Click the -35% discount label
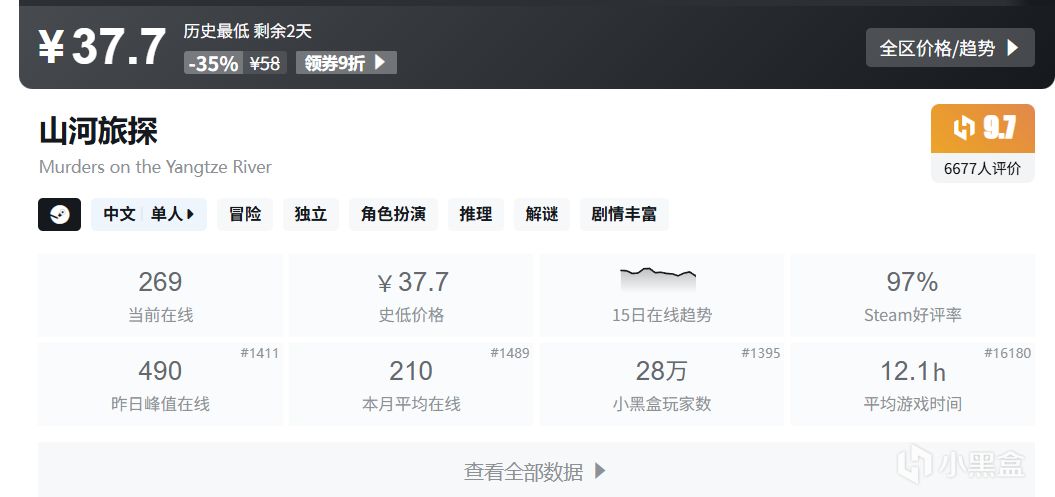Image resolution: width=1055 pixels, height=497 pixels. pos(213,63)
